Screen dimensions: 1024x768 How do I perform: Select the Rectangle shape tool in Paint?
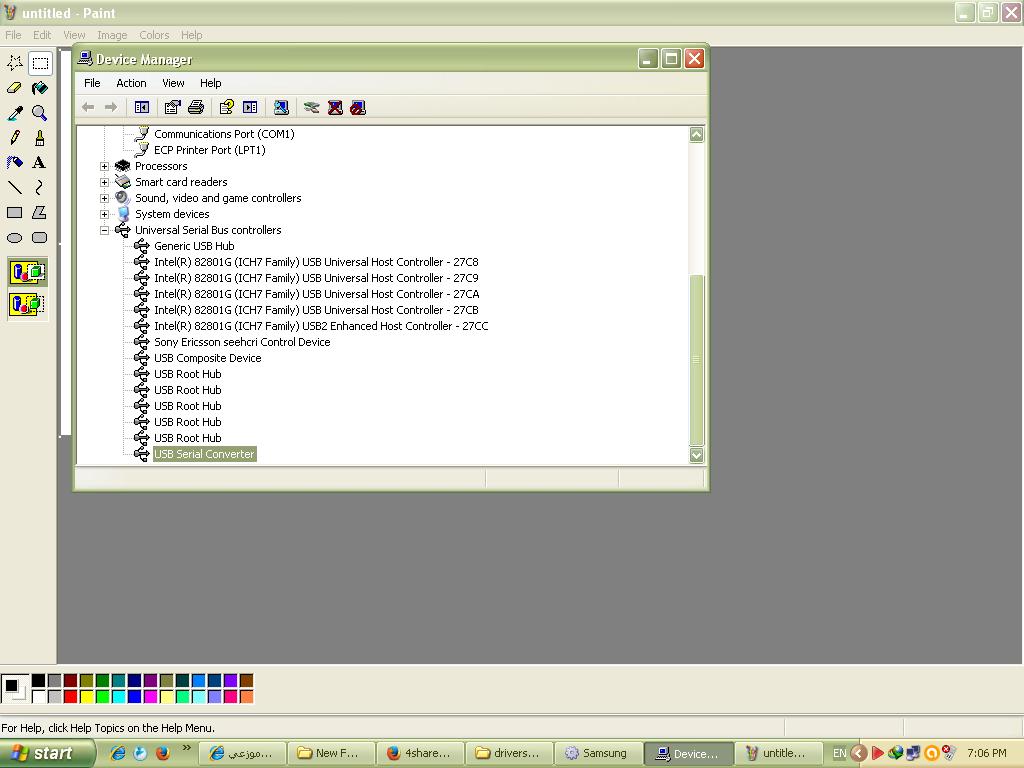pyautogui.click(x=14, y=212)
